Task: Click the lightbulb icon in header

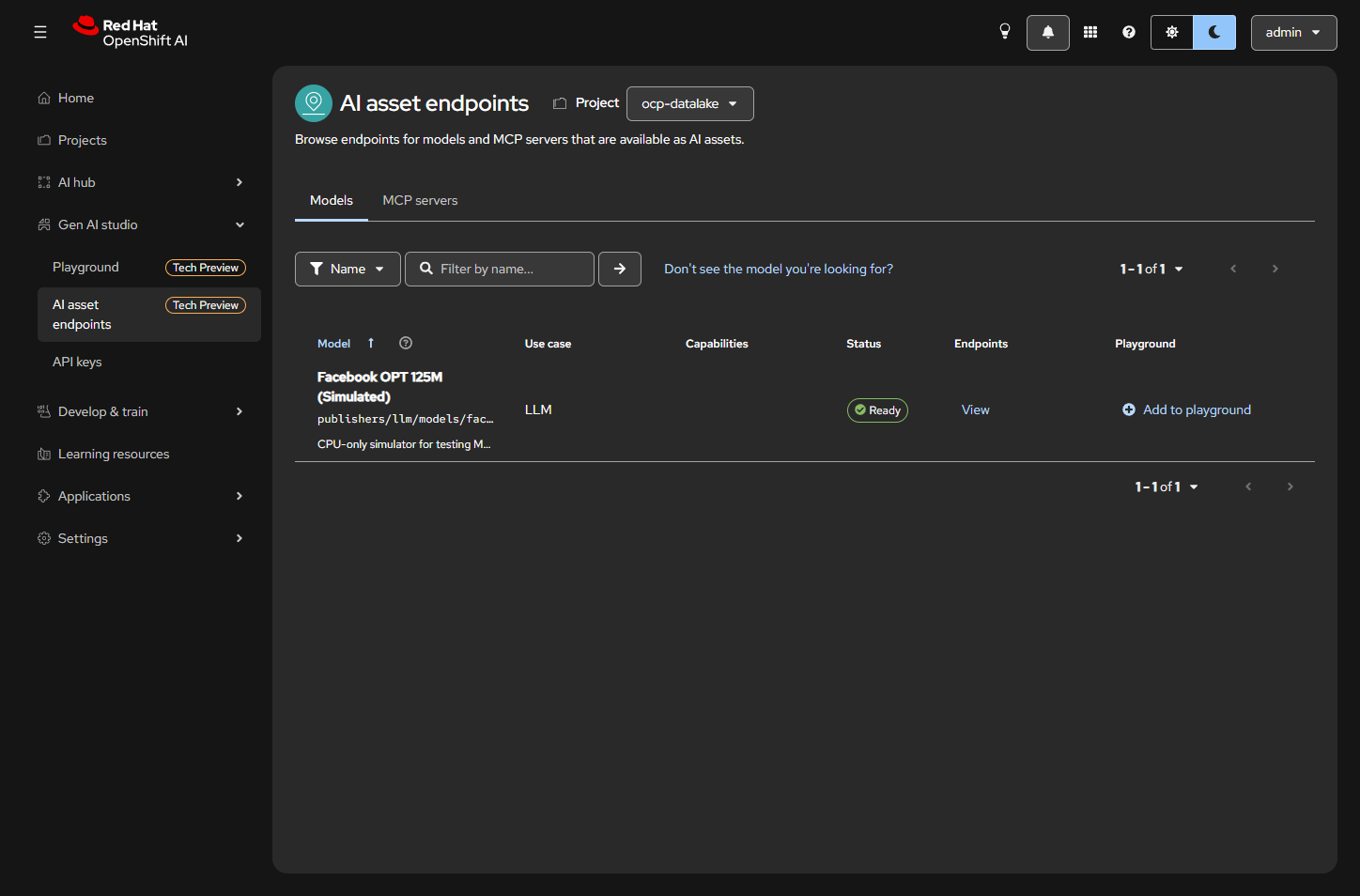Action: click(1005, 32)
